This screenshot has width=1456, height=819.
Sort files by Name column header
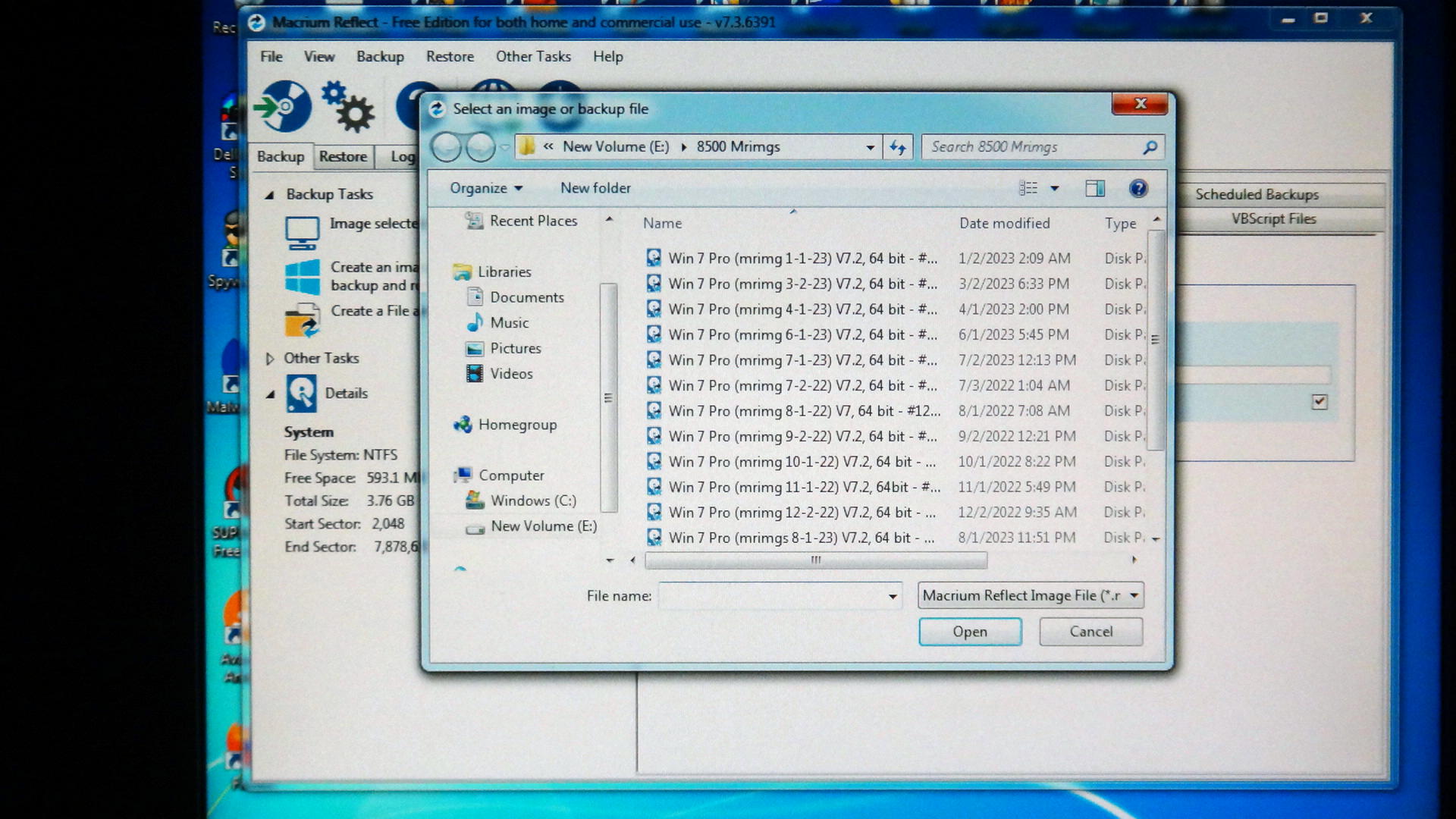[x=662, y=223]
